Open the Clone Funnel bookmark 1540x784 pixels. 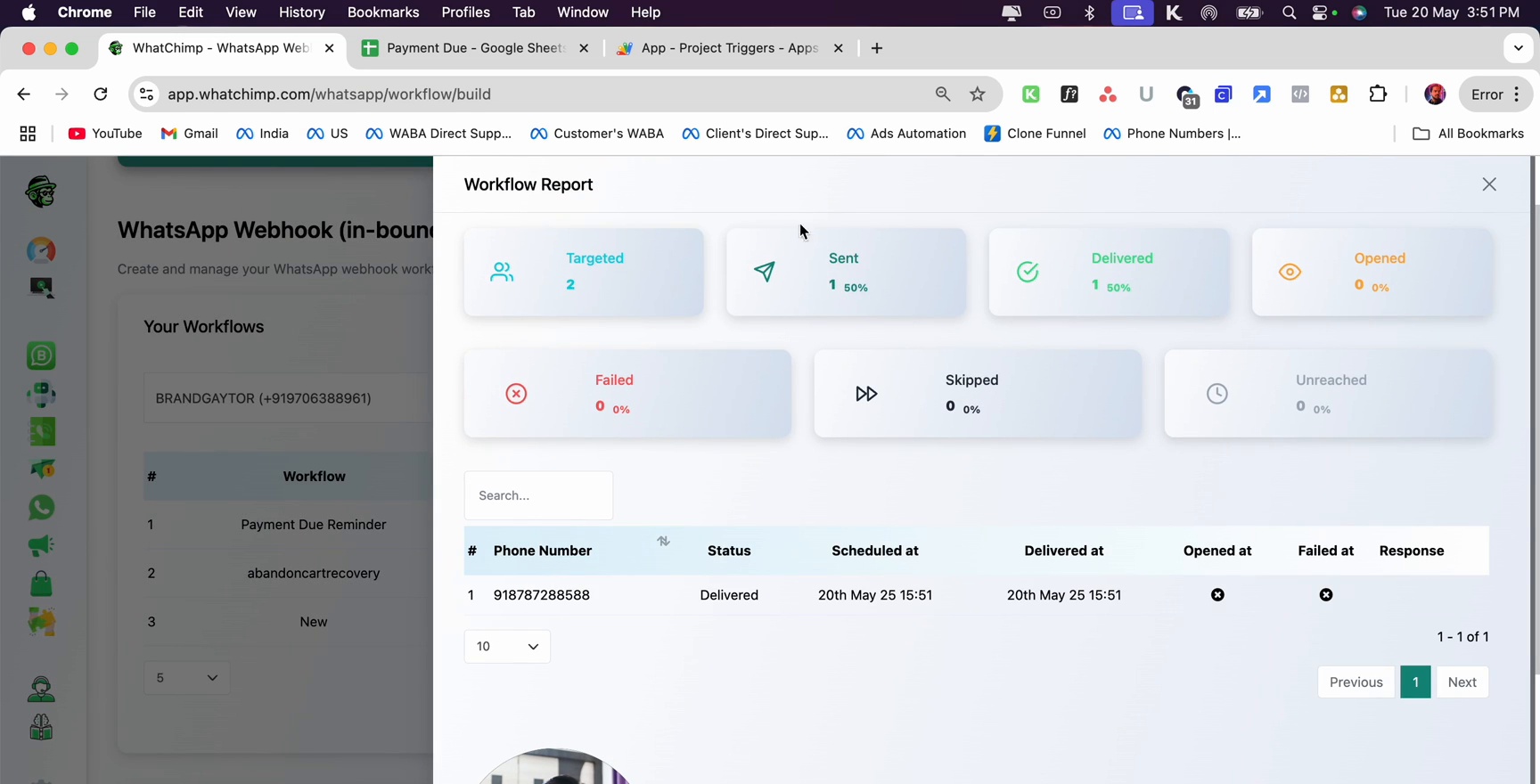click(1035, 134)
